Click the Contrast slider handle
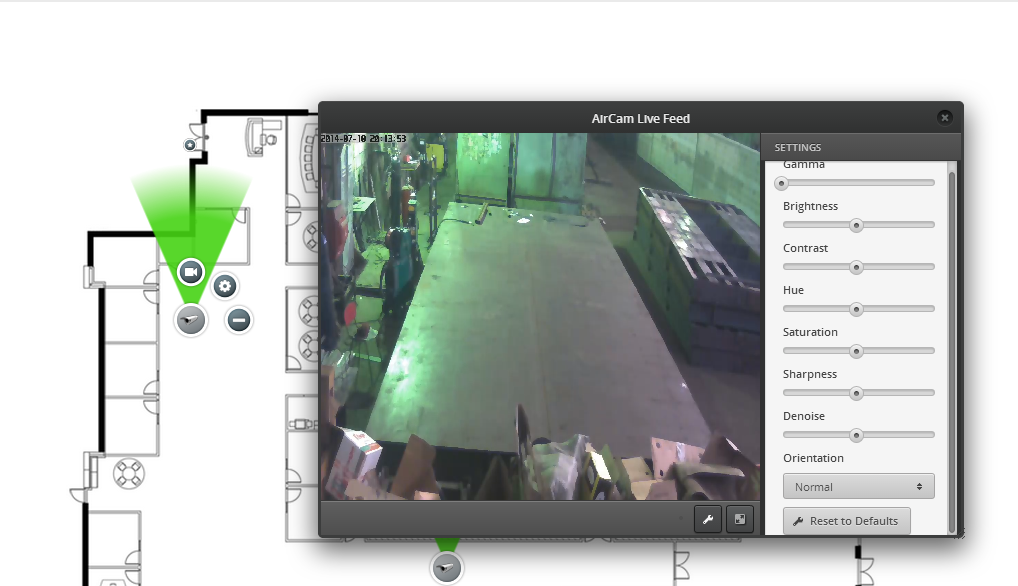1018x586 pixels. (856, 267)
